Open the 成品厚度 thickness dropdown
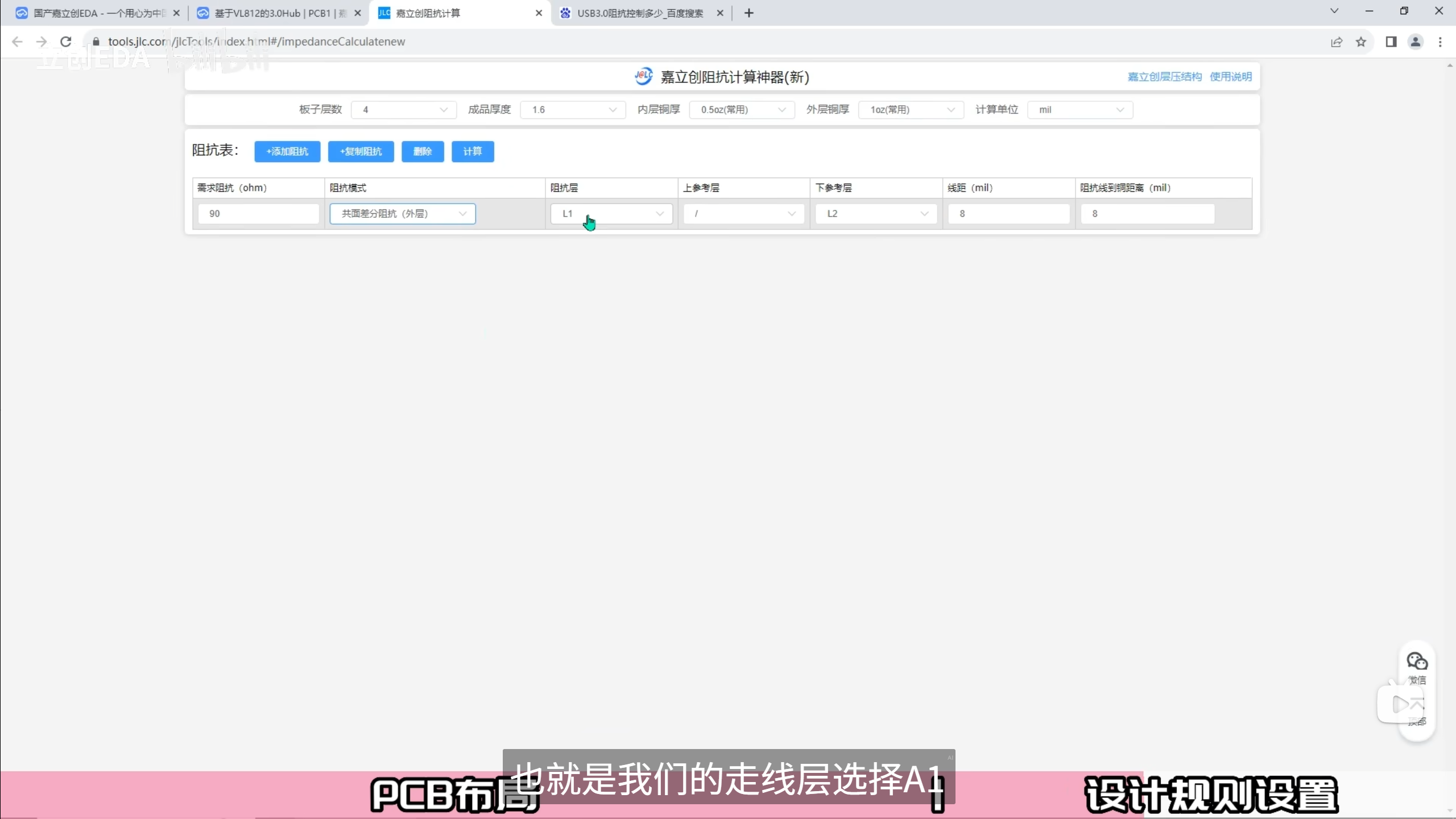The width and height of the screenshot is (1456, 819). pos(573,110)
